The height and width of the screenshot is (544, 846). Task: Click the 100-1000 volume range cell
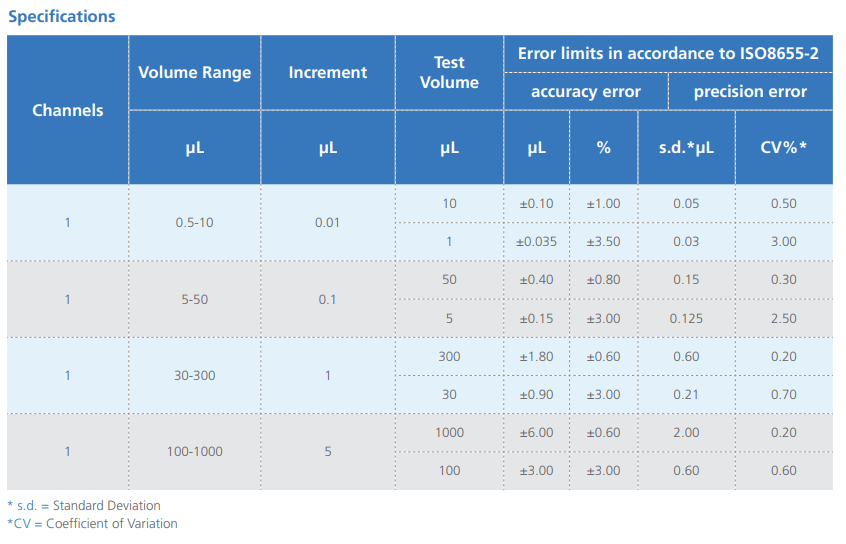coord(194,452)
